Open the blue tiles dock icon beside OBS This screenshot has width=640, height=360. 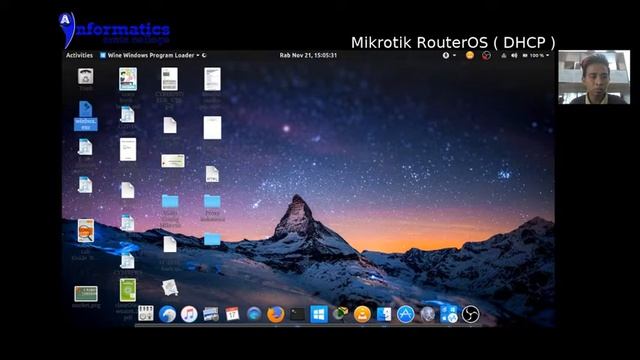click(x=449, y=314)
